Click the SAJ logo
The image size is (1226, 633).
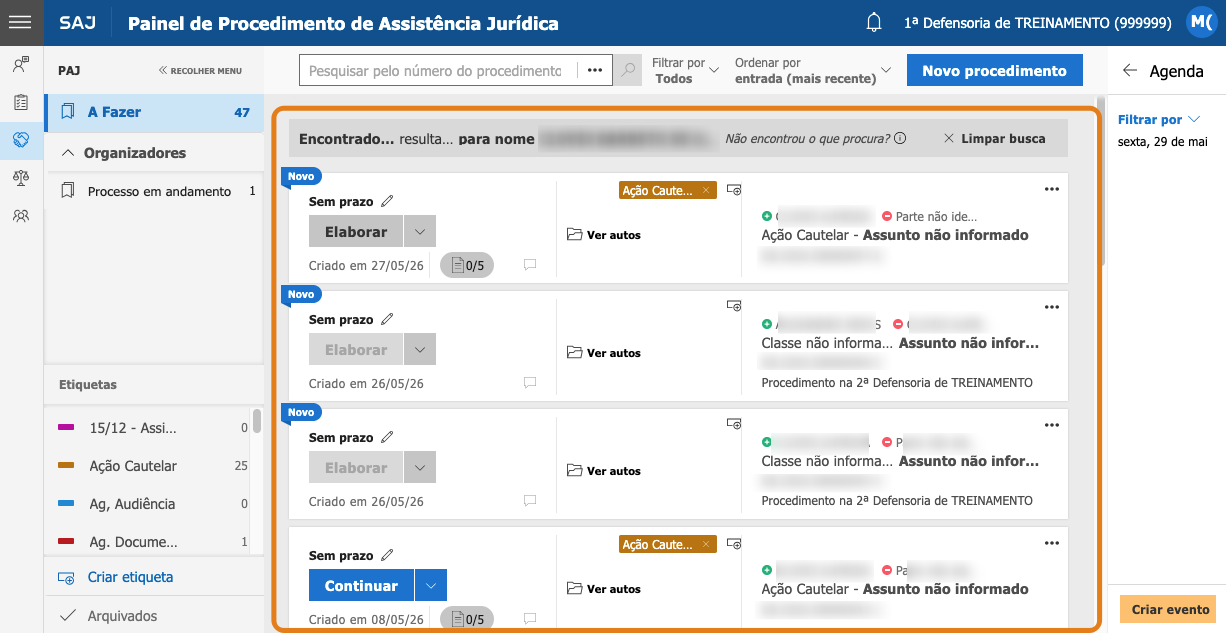point(78,23)
